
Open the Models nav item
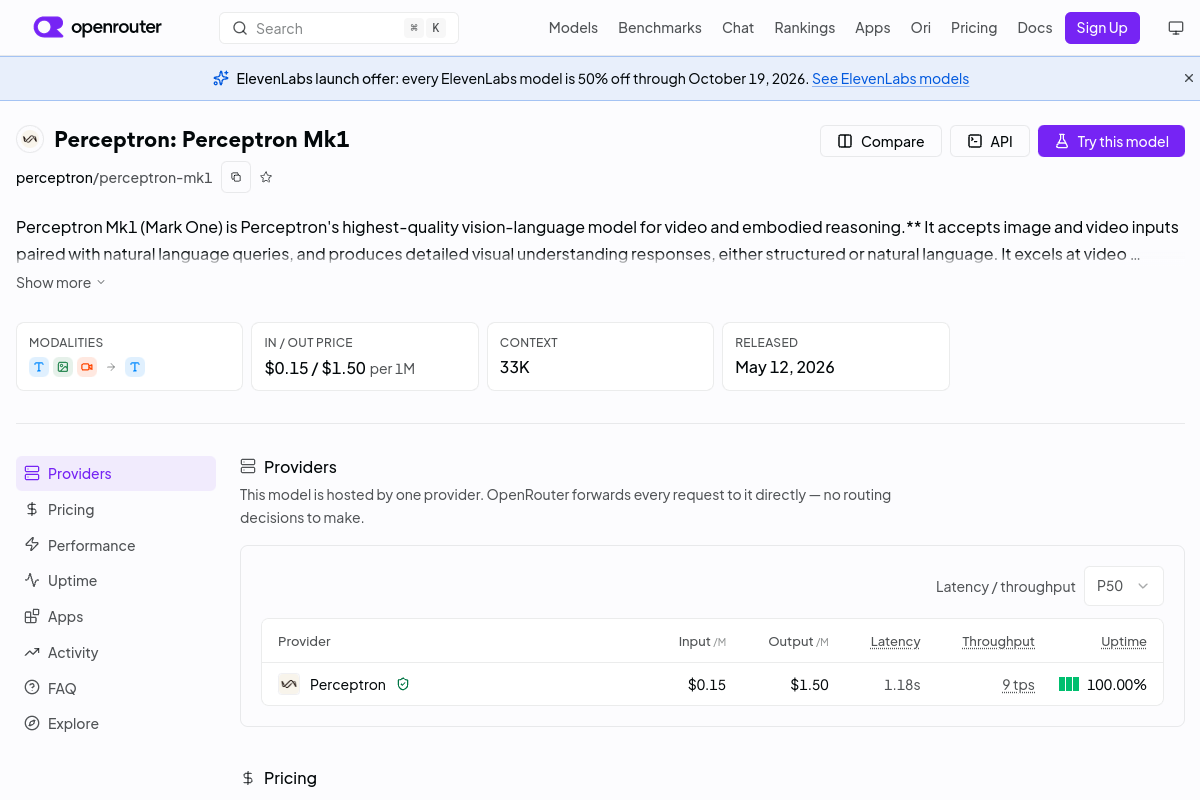[x=573, y=28]
